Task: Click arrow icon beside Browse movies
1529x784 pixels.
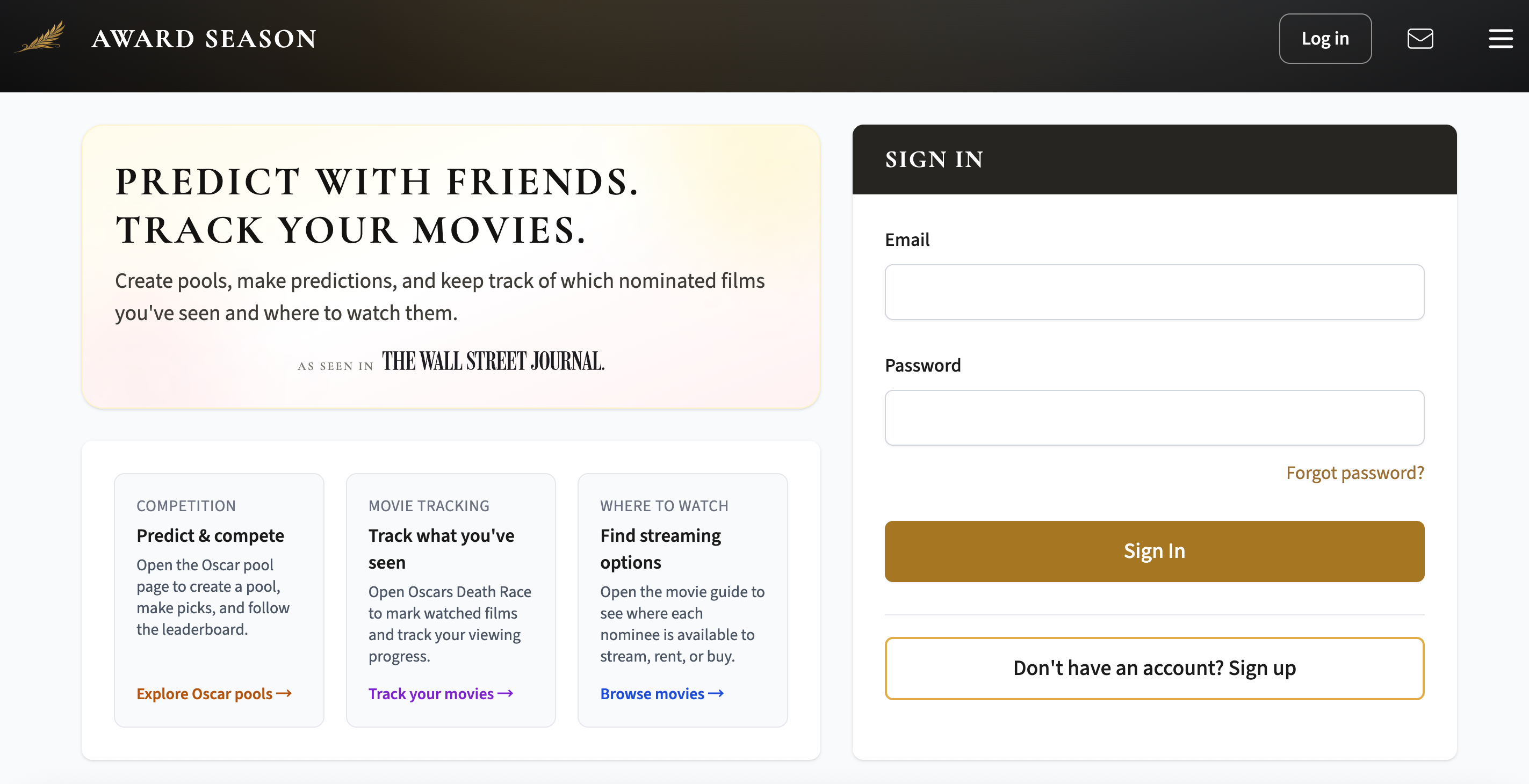Action: [716, 693]
